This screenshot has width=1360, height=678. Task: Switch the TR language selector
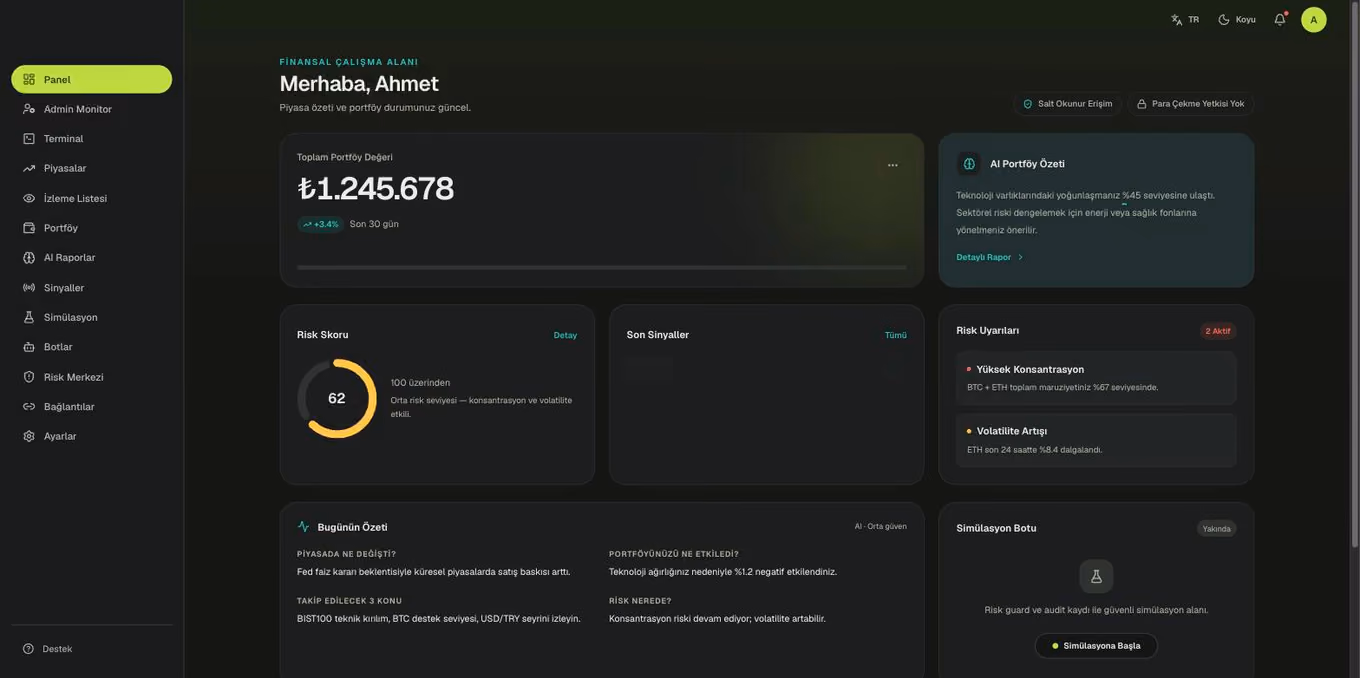pyautogui.click(x=1185, y=19)
